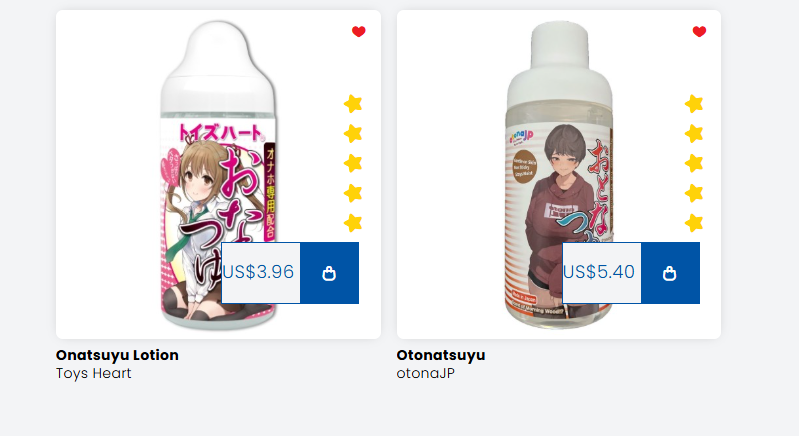Open the Onatsuyu Lotion product title
Screen dimensions: 799x436
click(117, 355)
